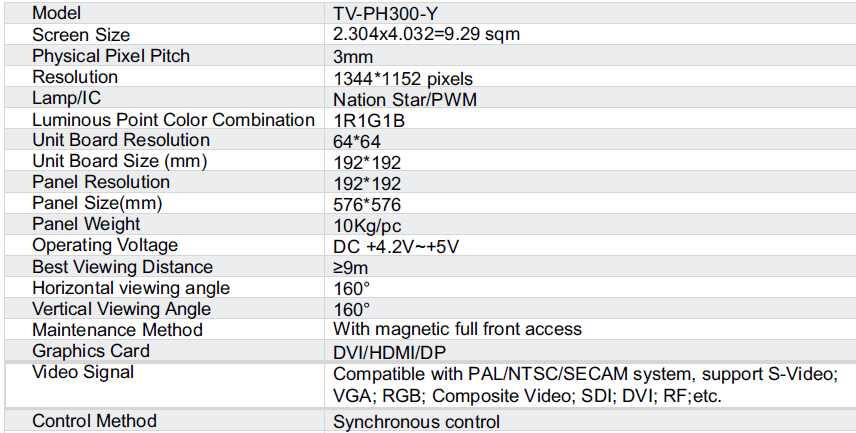Click the DC +4.2V~+5V voltage value
Screen dimensions: 856x433
pyautogui.click(x=396, y=247)
